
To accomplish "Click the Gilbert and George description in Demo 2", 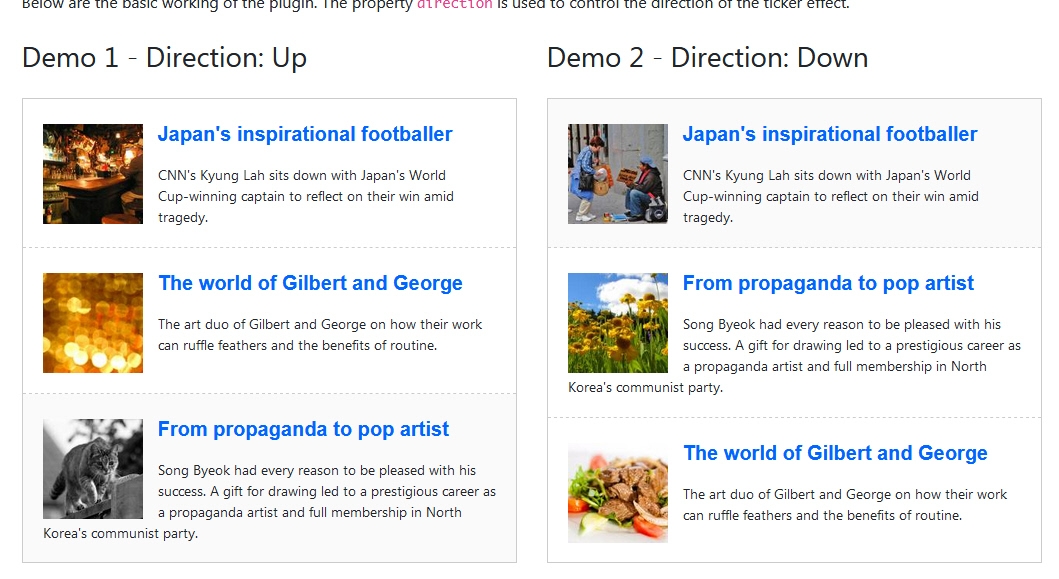I will tap(845, 505).
